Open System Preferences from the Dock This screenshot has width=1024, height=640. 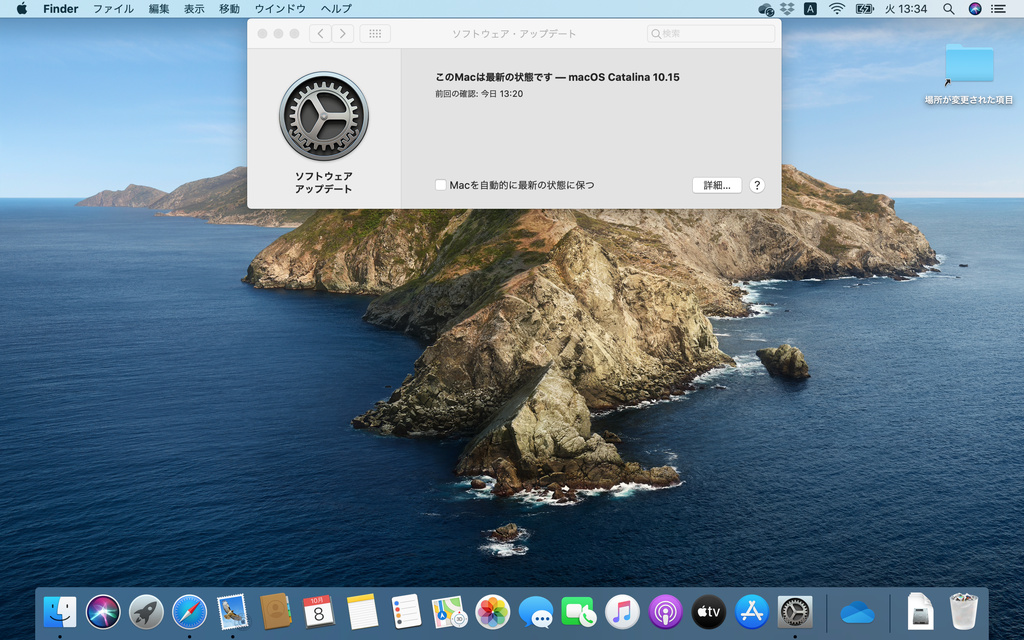point(793,611)
